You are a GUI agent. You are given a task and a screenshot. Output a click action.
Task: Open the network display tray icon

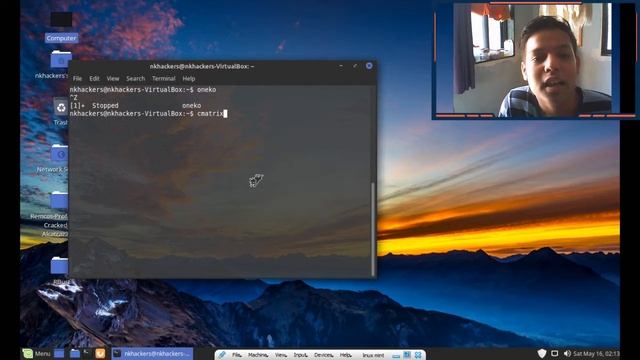point(555,353)
